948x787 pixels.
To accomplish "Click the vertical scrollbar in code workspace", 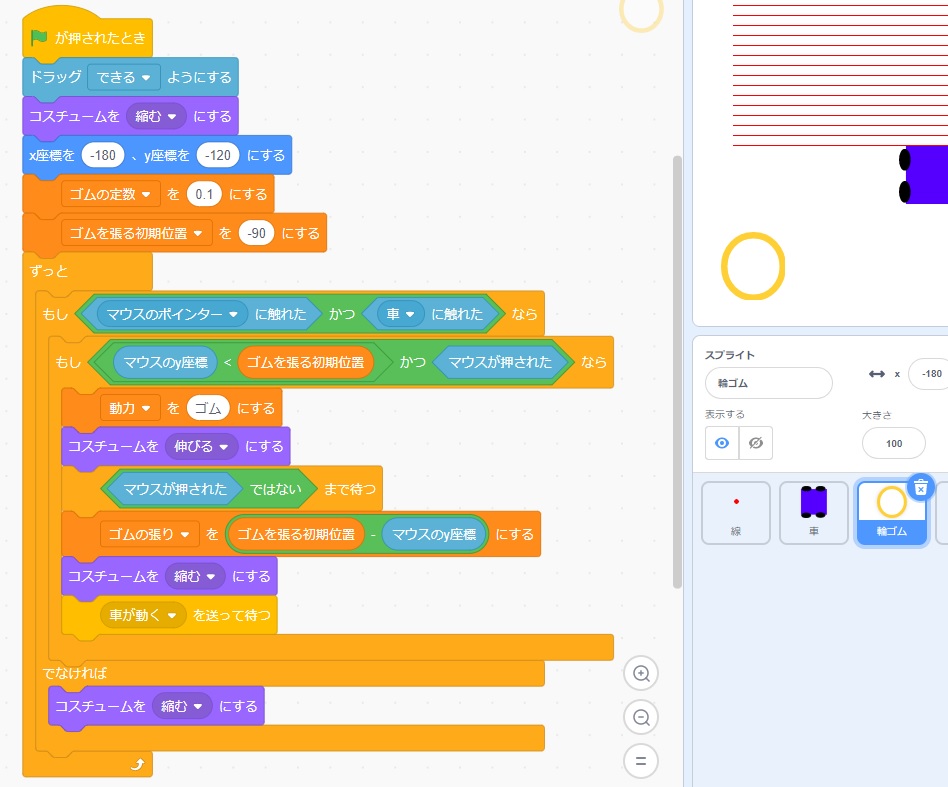I will (x=678, y=370).
